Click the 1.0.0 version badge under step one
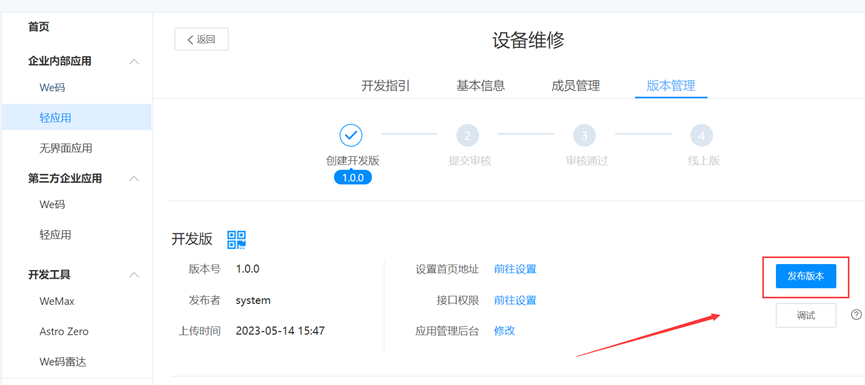865x385 pixels. coord(353,177)
